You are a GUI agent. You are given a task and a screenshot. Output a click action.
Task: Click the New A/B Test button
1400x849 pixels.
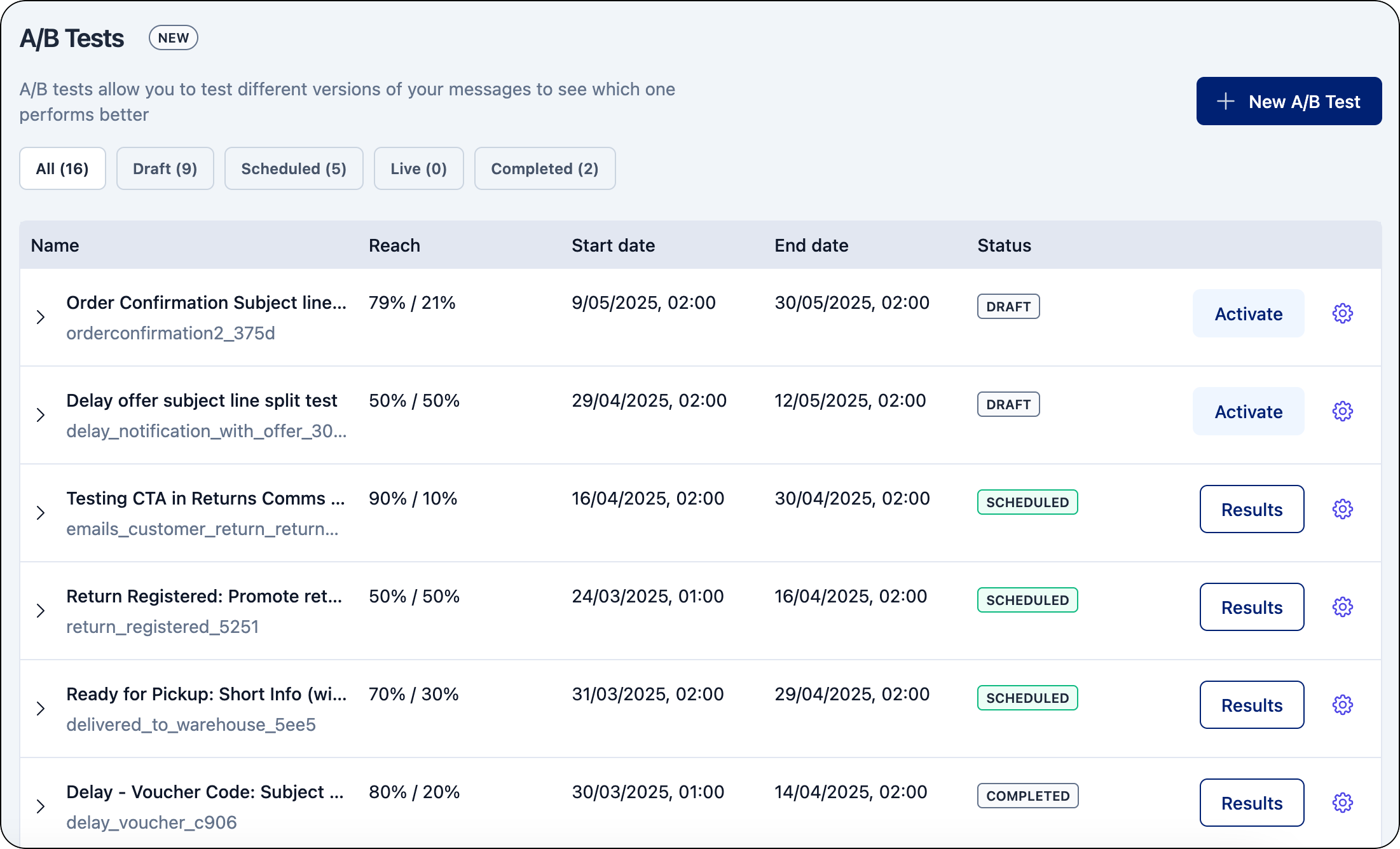(x=1288, y=100)
